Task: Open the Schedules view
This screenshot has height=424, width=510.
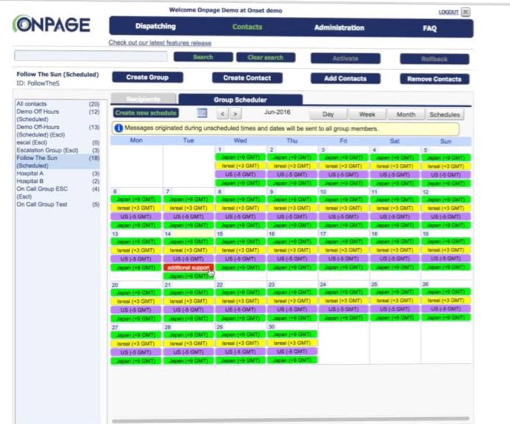Action: click(x=444, y=114)
